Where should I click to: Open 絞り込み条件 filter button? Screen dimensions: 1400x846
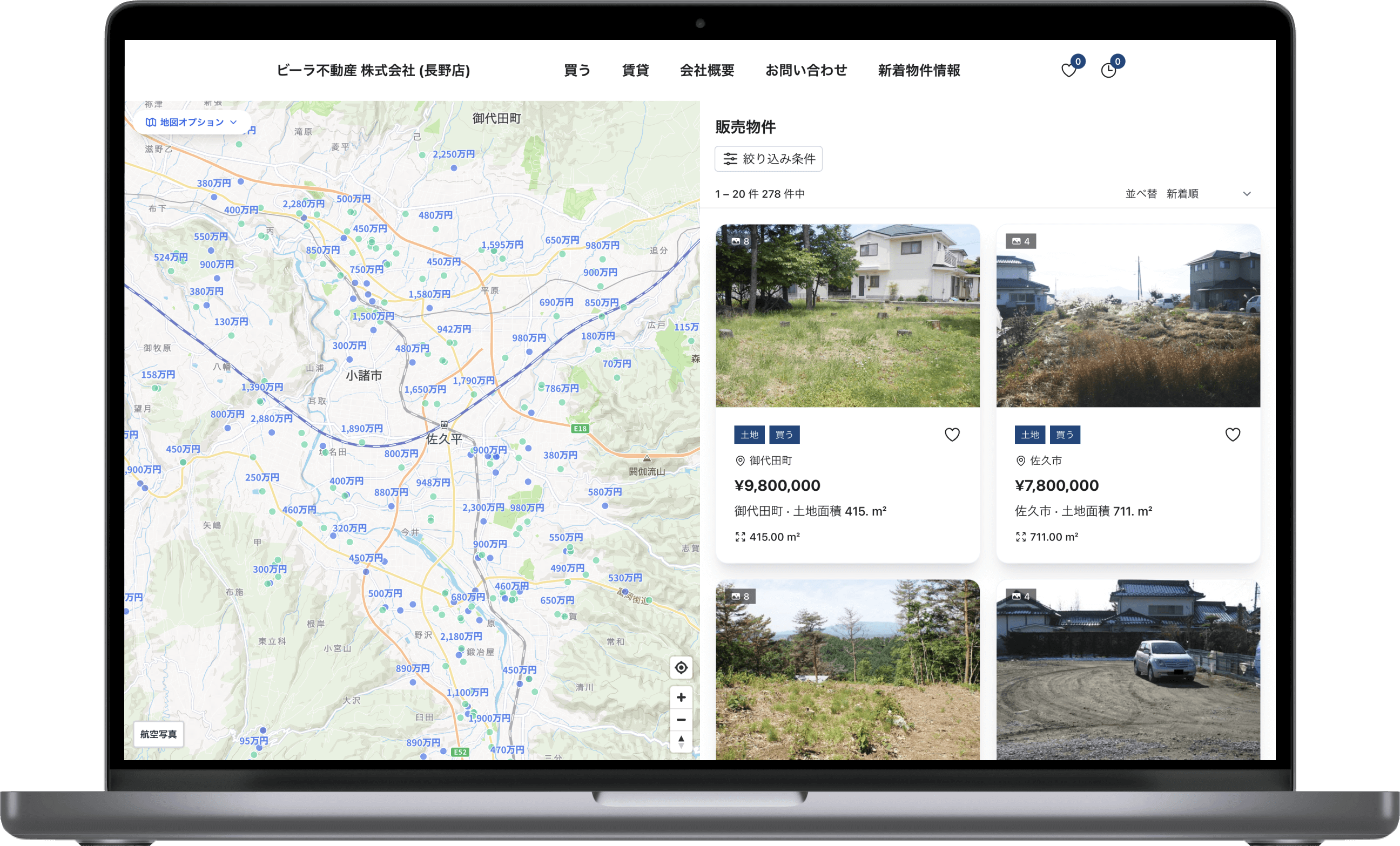(768, 159)
